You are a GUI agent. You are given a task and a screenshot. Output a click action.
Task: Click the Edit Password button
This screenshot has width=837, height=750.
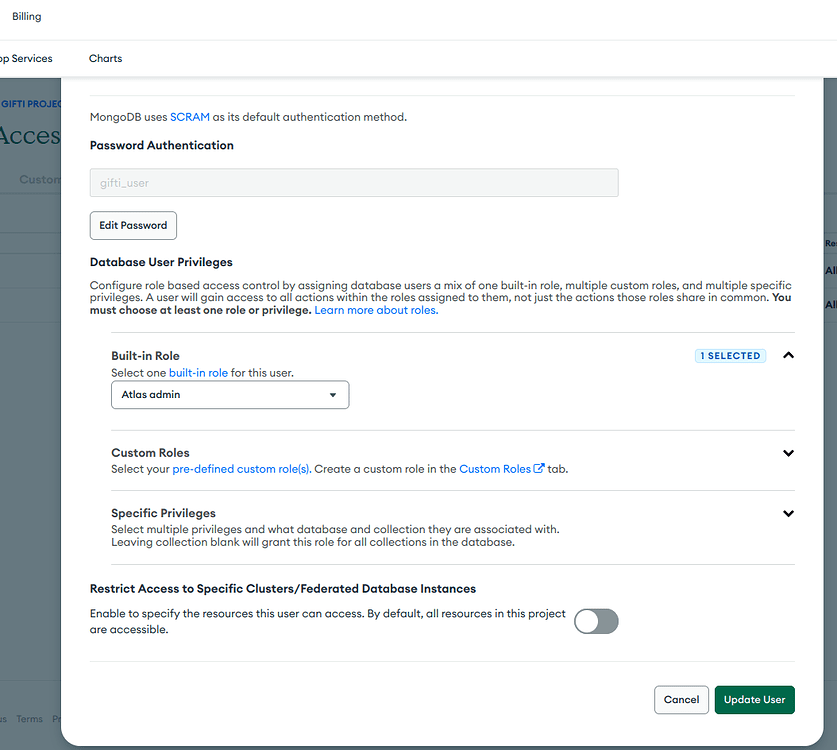pyautogui.click(x=133, y=225)
